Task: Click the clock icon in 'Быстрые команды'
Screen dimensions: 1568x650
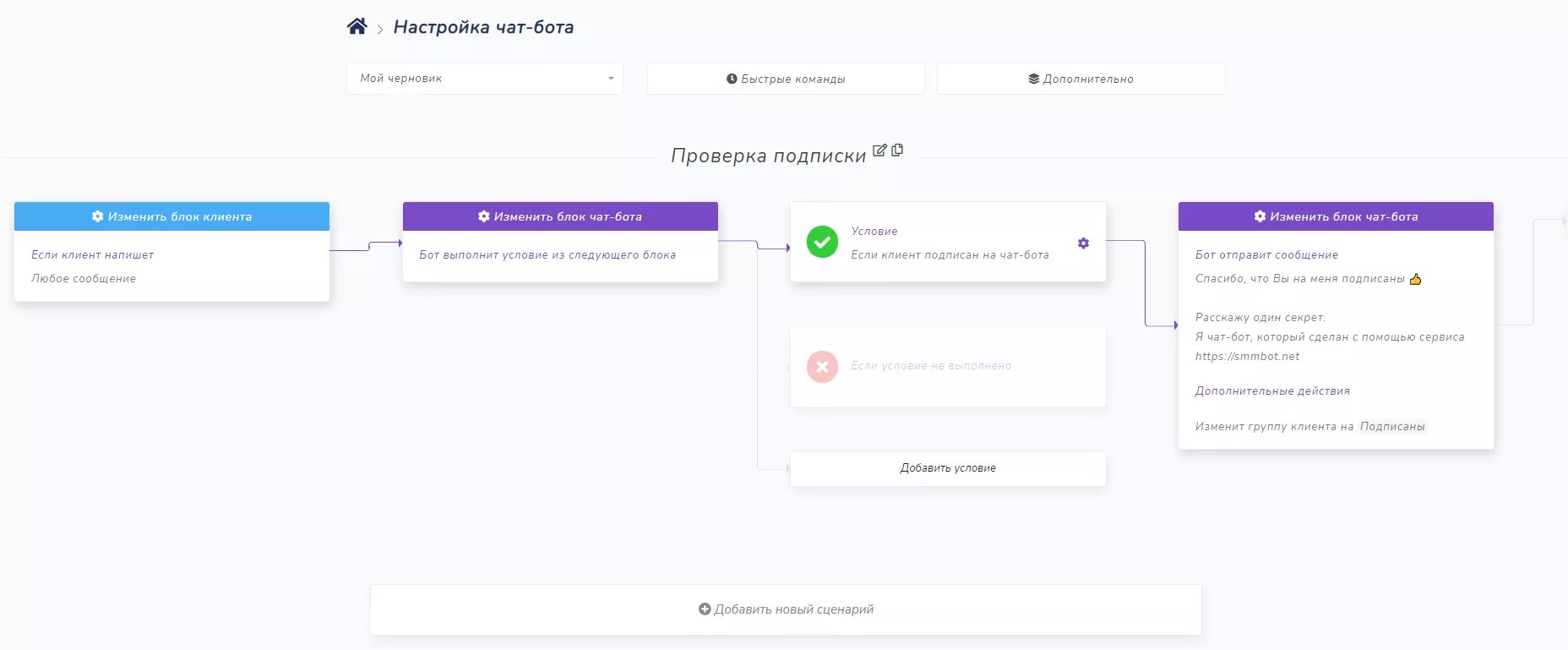Action: [732, 79]
